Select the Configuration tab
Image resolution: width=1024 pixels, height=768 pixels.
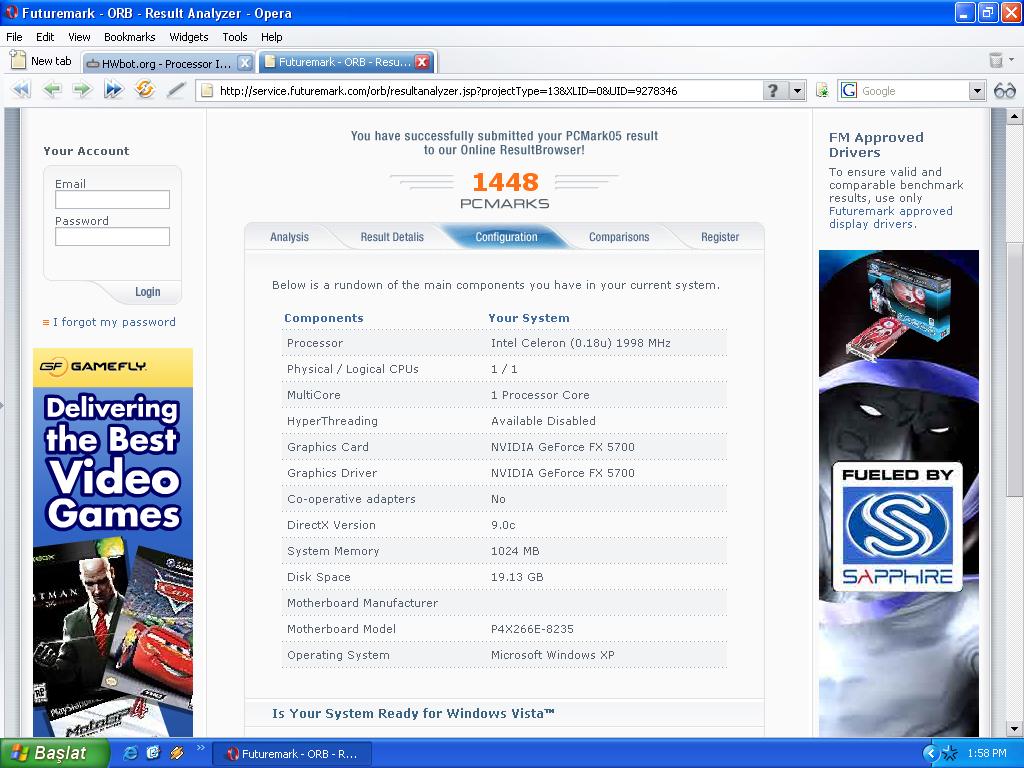[506, 237]
